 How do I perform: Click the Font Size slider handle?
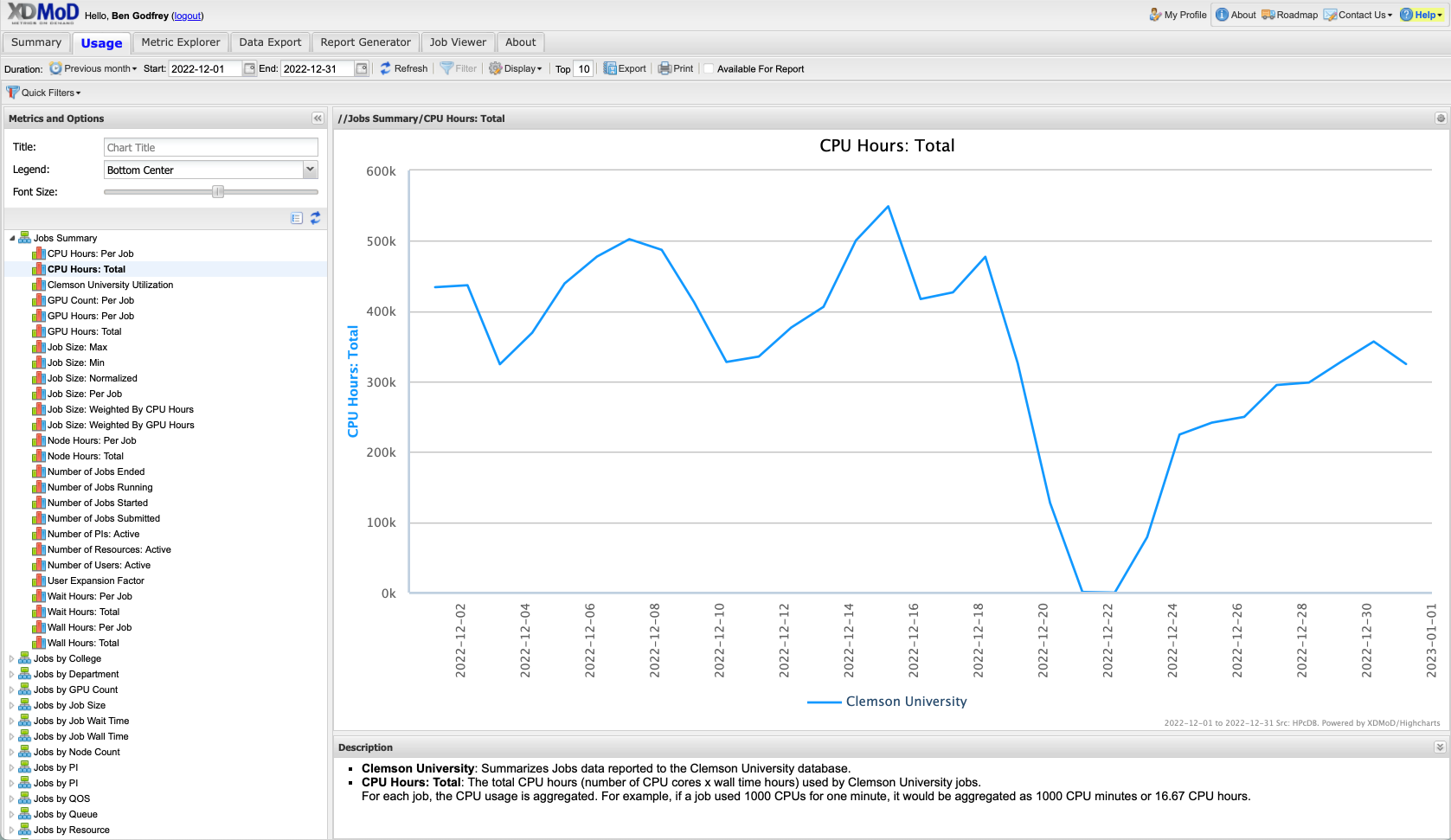point(218,192)
